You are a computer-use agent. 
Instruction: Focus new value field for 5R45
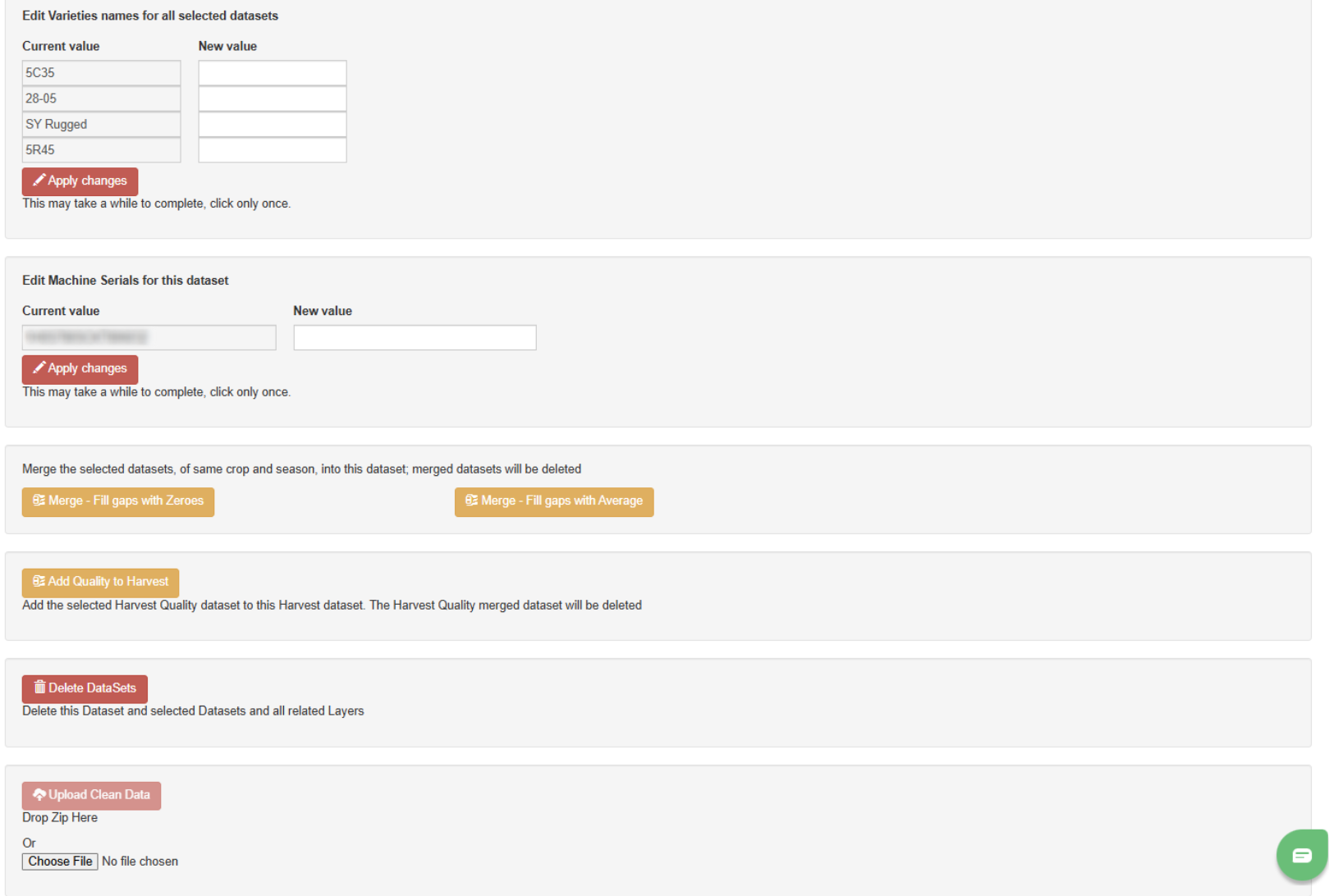tap(272, 150)
